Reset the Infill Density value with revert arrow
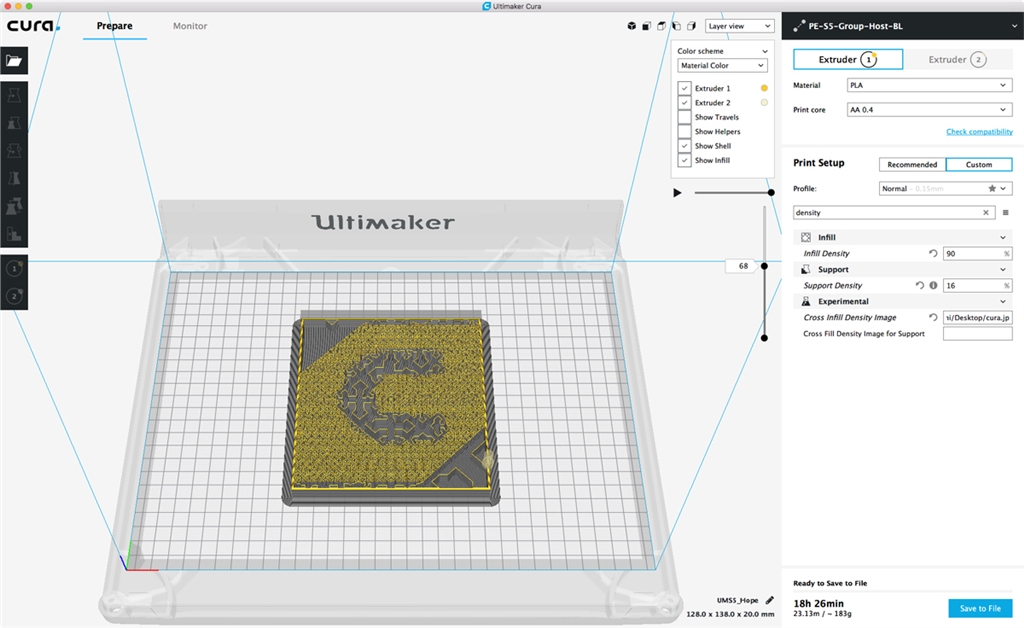Image resolution: width=1024 pixels, height=628 pixels. pyautogui.click(x=933, y=254)
